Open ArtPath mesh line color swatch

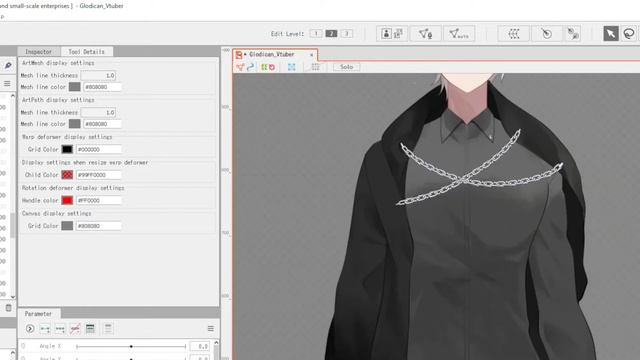pos(74,124)
